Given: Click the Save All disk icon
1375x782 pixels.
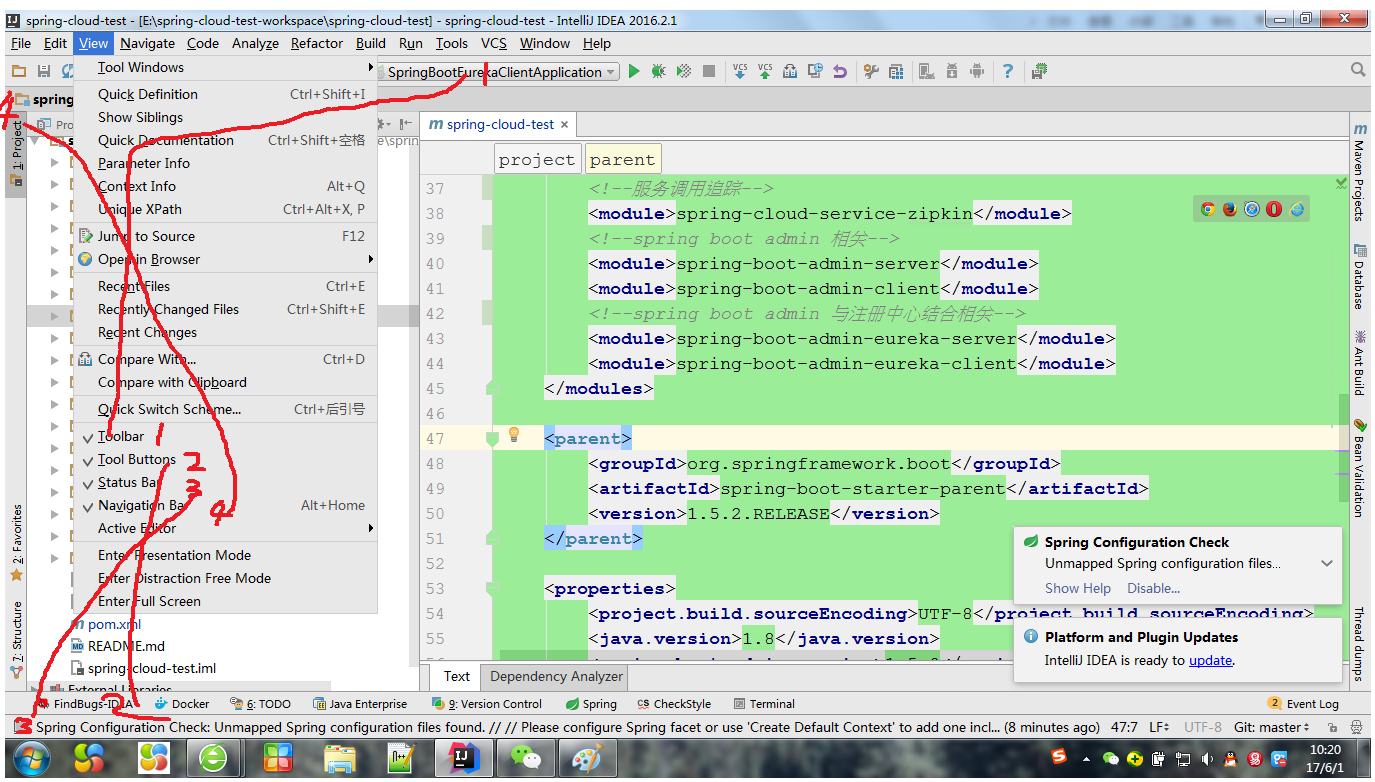Looking at the screenshot, I should point(44,71).
